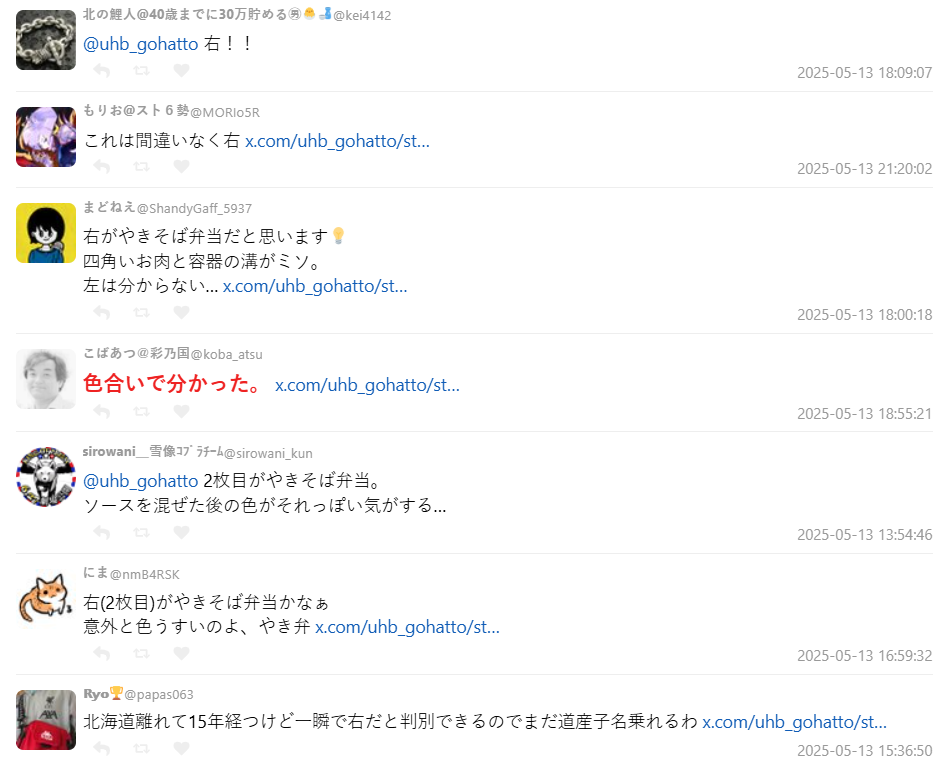Open nmB4RSK's cat avatar

pyautogui.click(x=46, y=597)
